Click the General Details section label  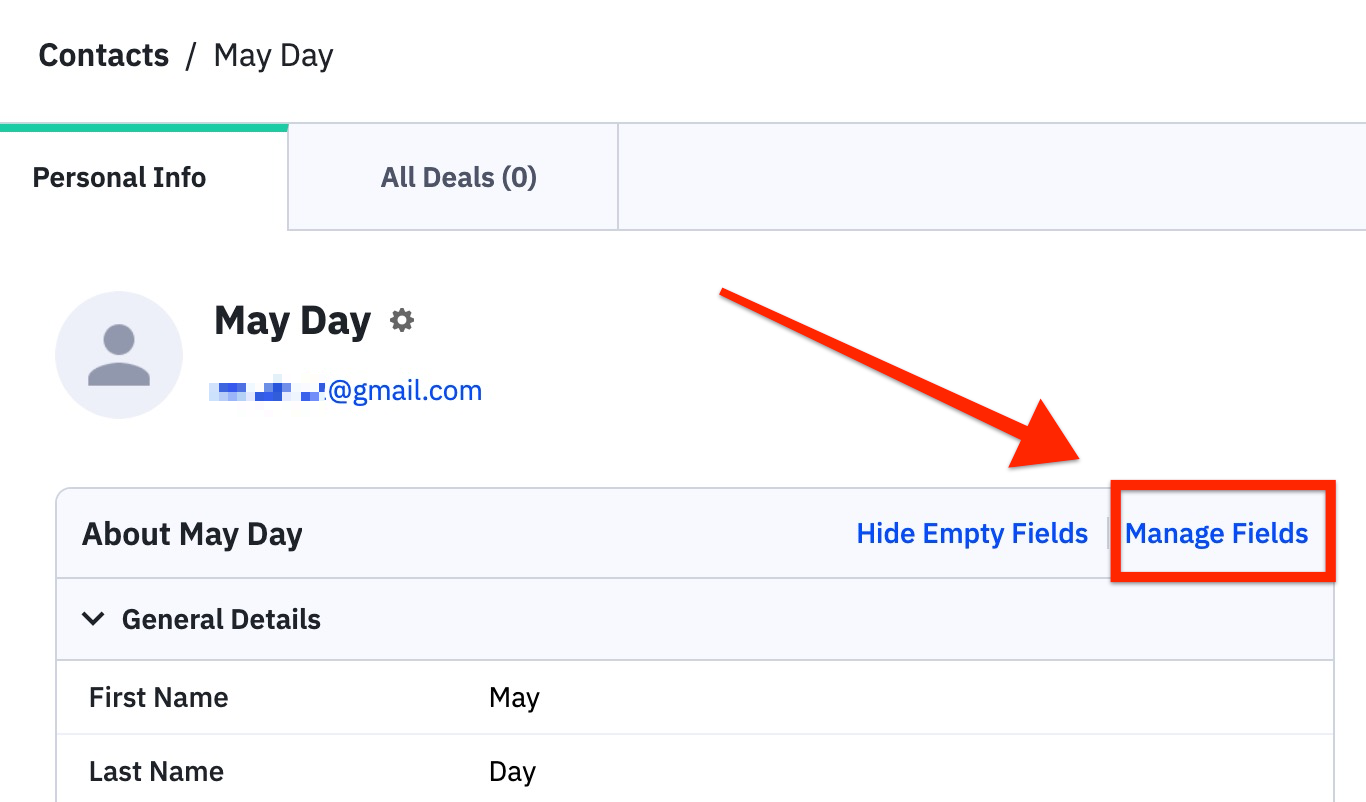coord(221,619)
